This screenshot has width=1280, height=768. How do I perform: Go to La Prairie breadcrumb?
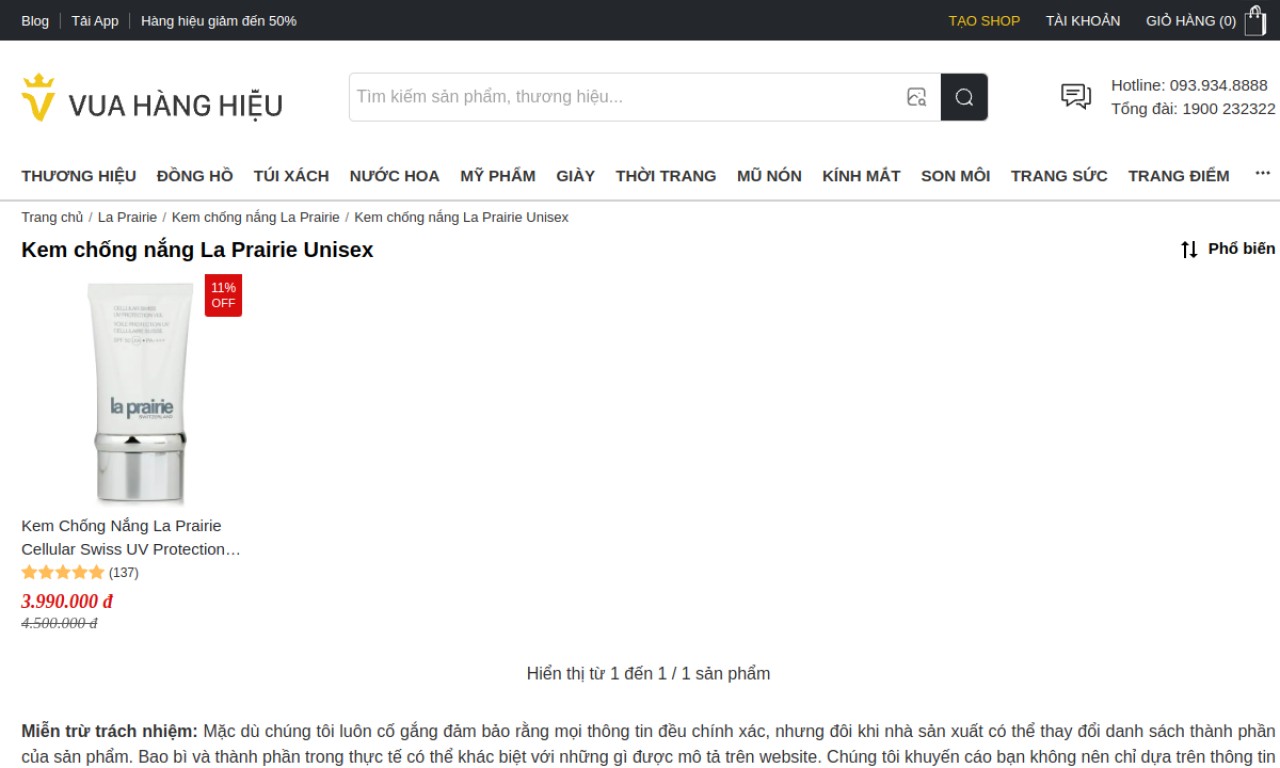pos(127,217)
